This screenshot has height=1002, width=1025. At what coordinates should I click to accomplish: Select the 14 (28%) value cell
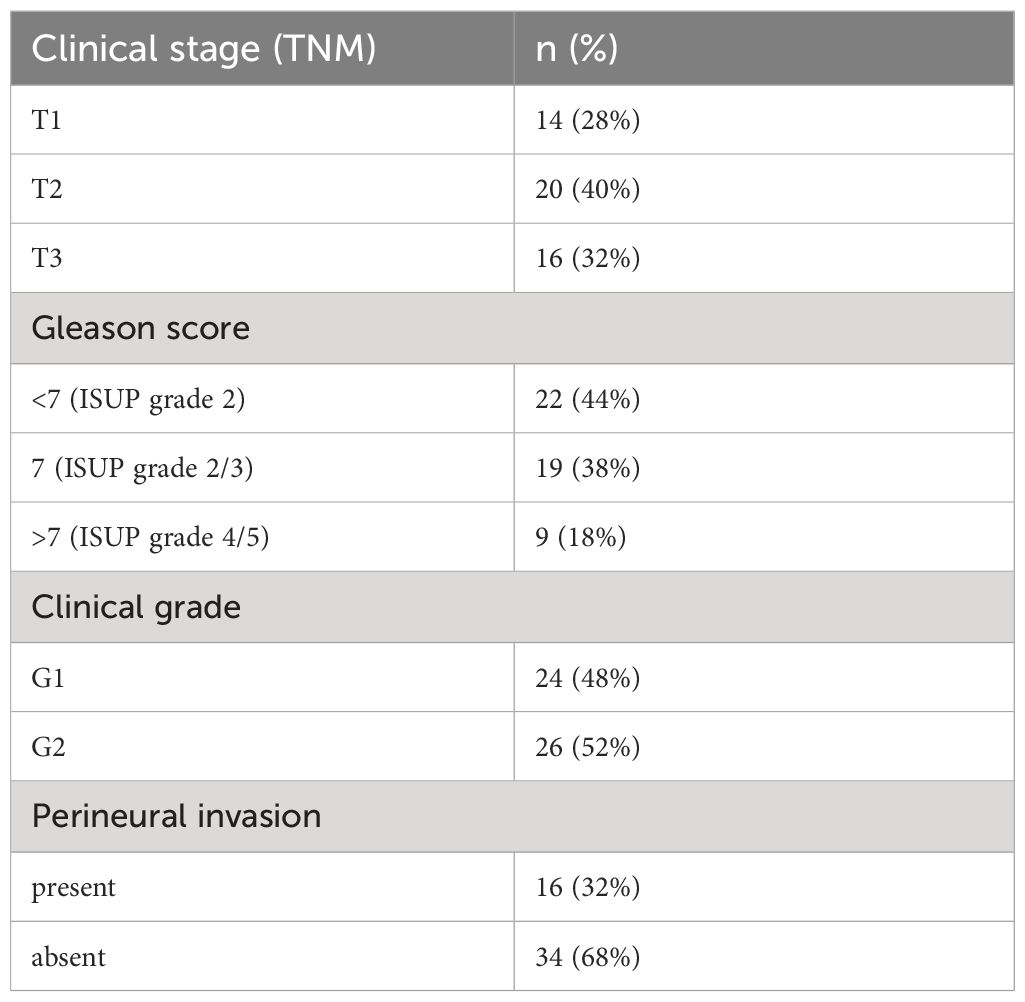(x=764, y=120)
